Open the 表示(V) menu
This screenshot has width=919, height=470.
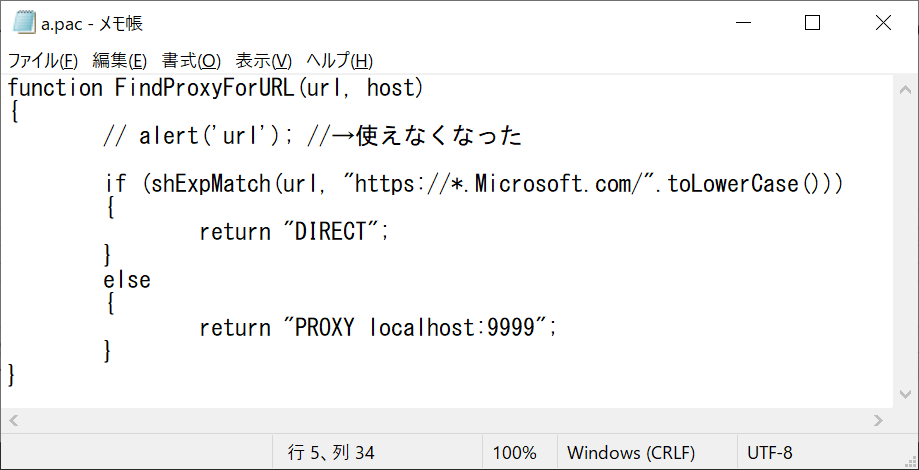263,60
